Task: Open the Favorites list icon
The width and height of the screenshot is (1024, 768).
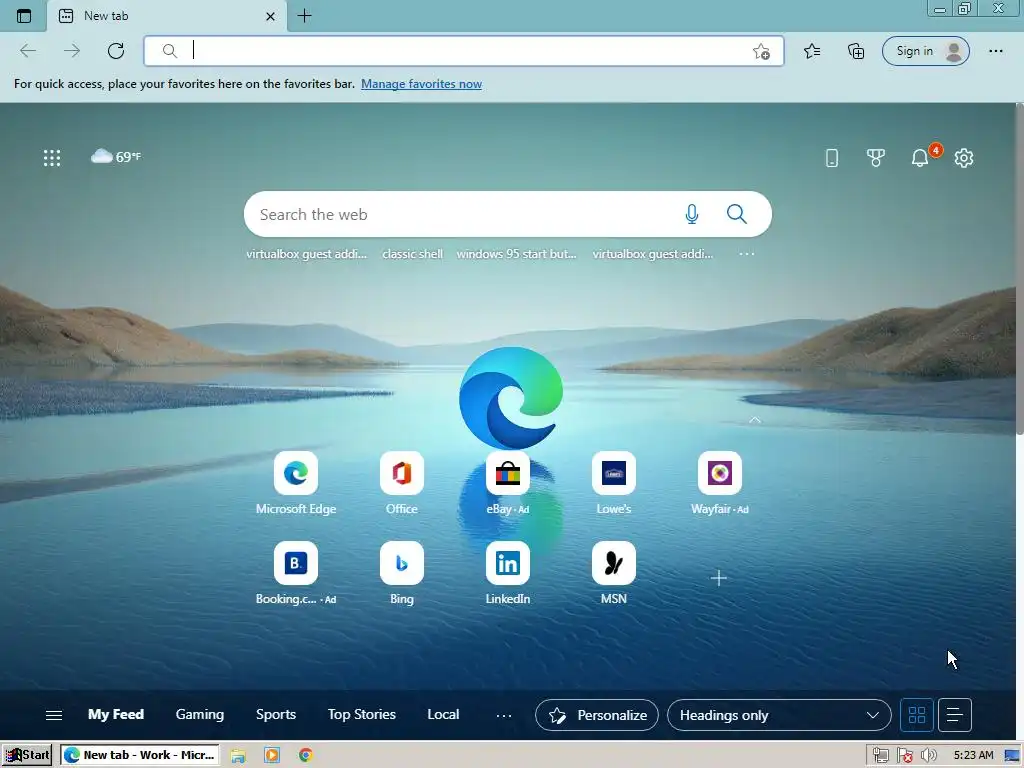Action: pos(812,51)
